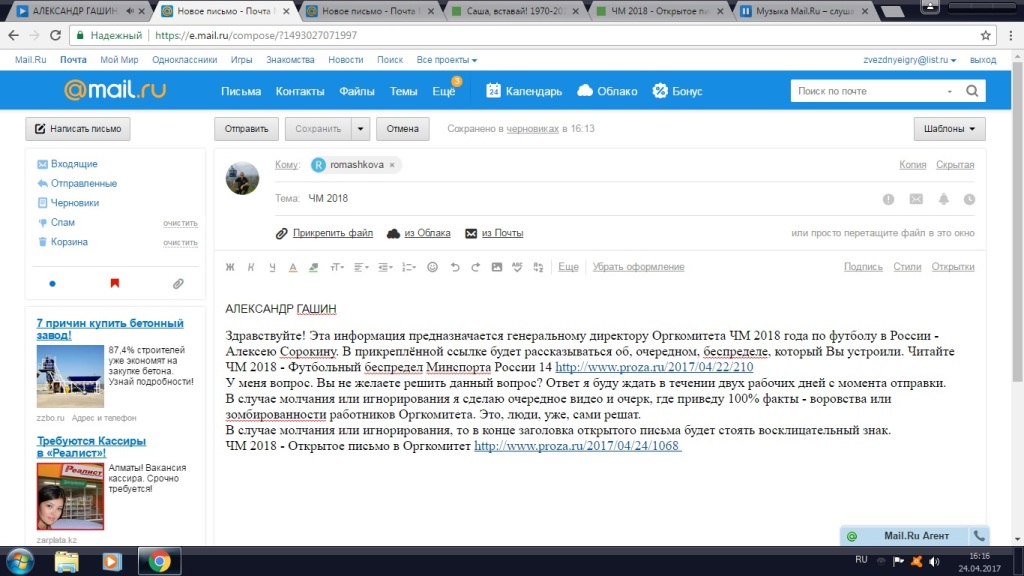
Task: Adjust the system volume from the tray
Action: pyautogui.click(x=935, y=562)
